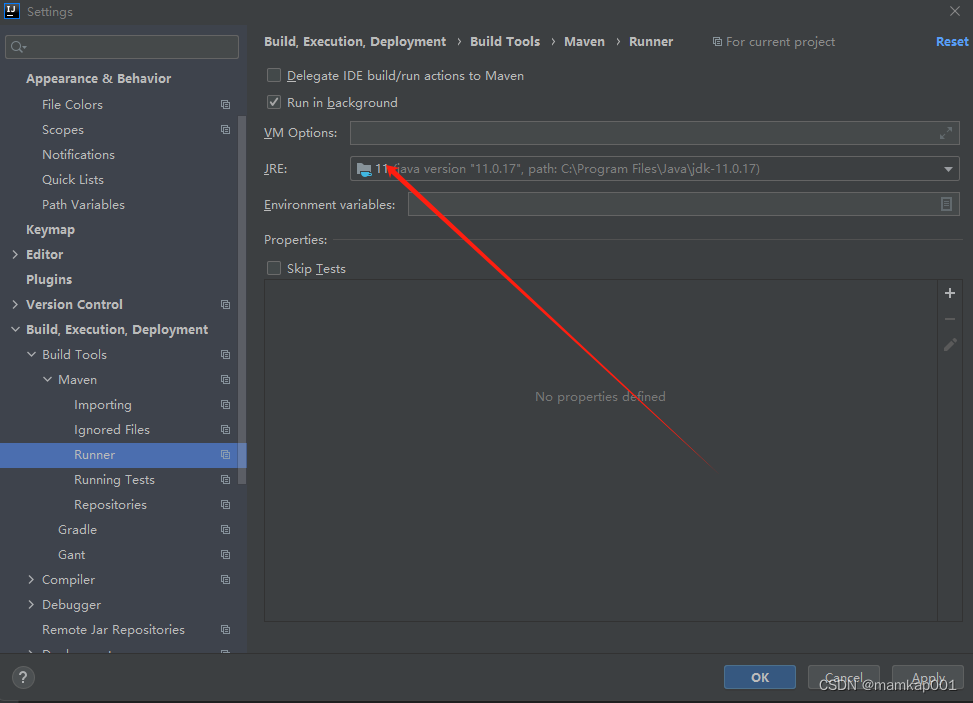Click the search magnifier icon in settings
The height and width of the screenshot is (703, 973).
coord(18,47)
